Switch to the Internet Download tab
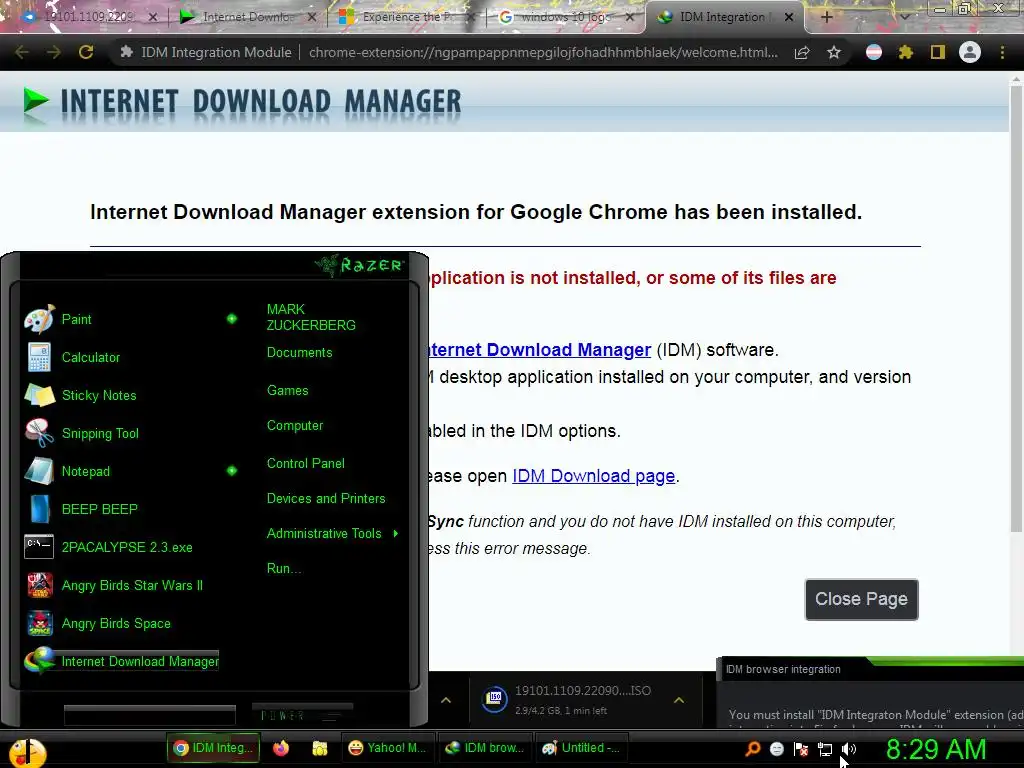The width and height of the screenshot is (1024, 768). (246, 16)
